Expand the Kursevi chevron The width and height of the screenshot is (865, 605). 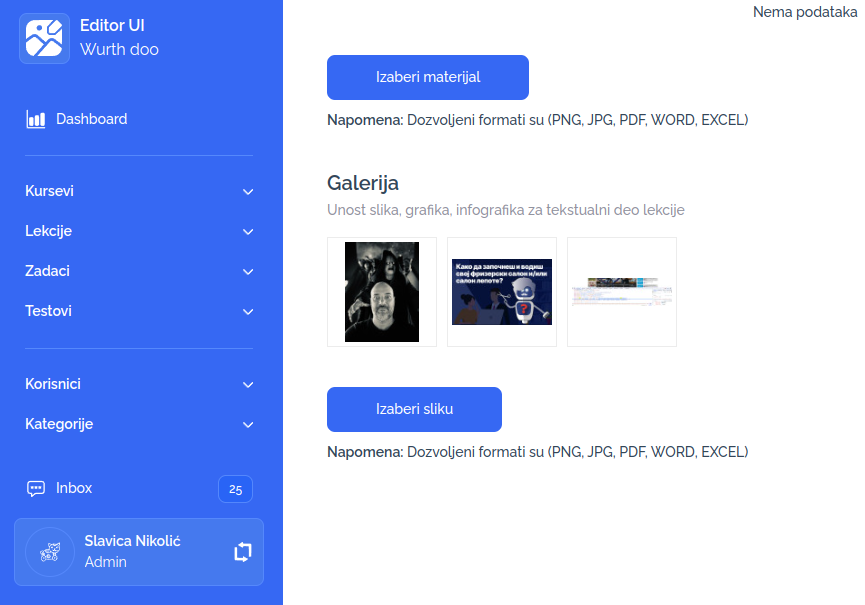(x=248, y=192)
